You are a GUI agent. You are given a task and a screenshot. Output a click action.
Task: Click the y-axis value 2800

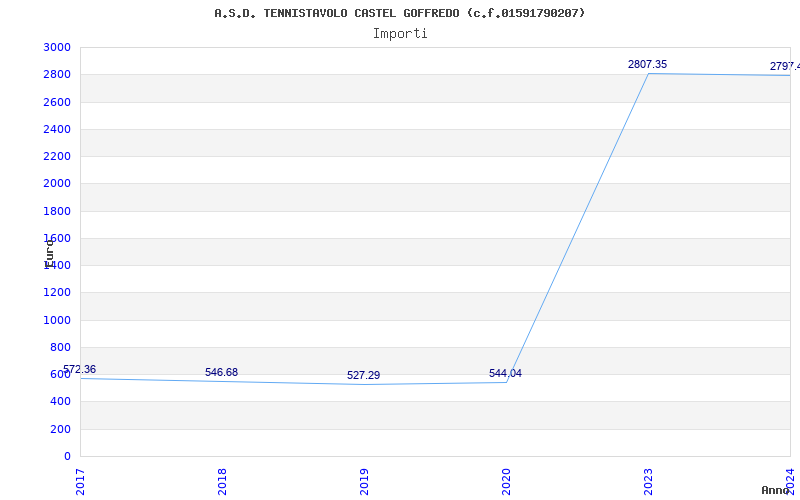pos(57,75)
